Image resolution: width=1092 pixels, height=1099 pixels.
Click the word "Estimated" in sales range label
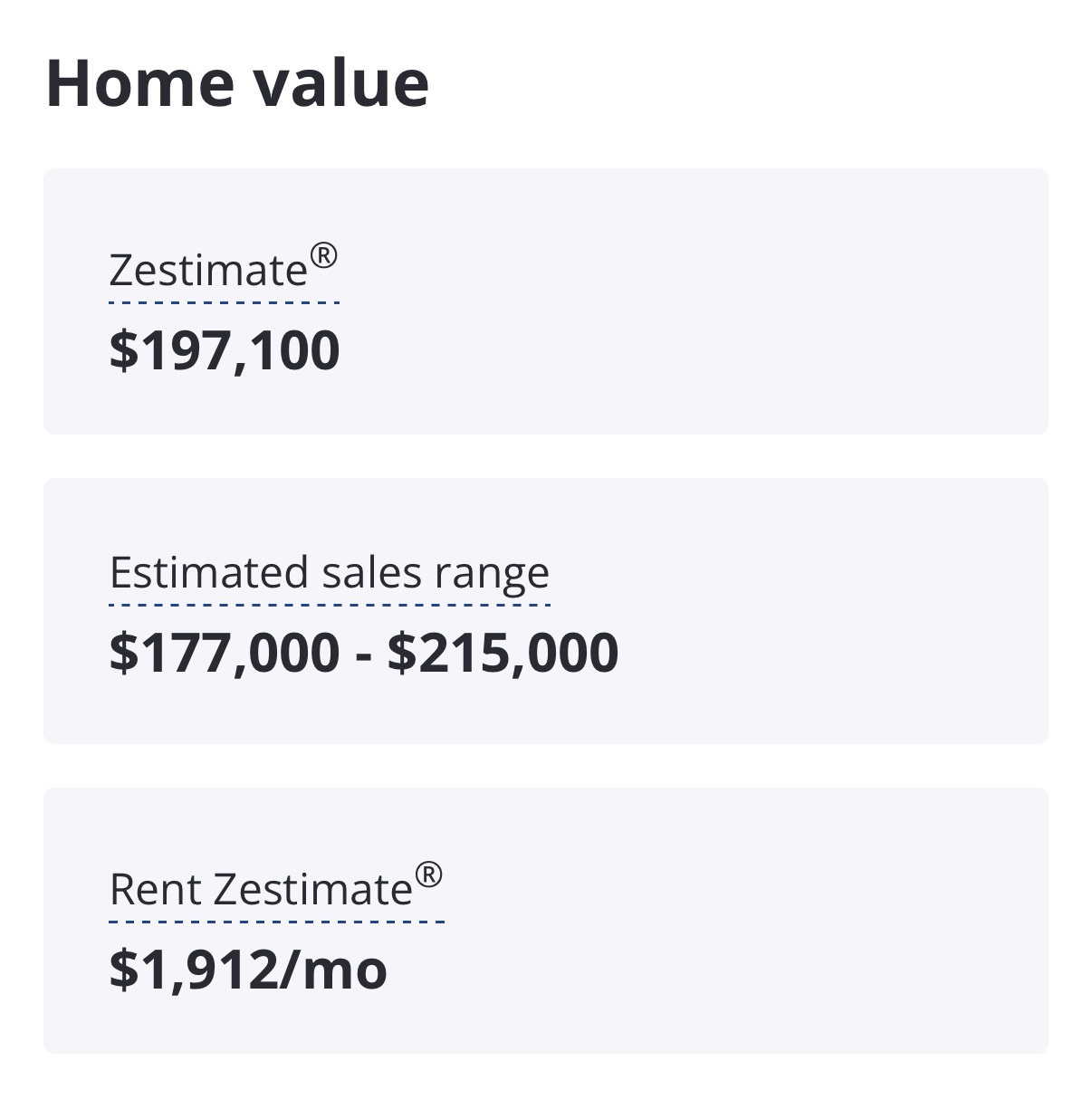click(x=209, y=573)
